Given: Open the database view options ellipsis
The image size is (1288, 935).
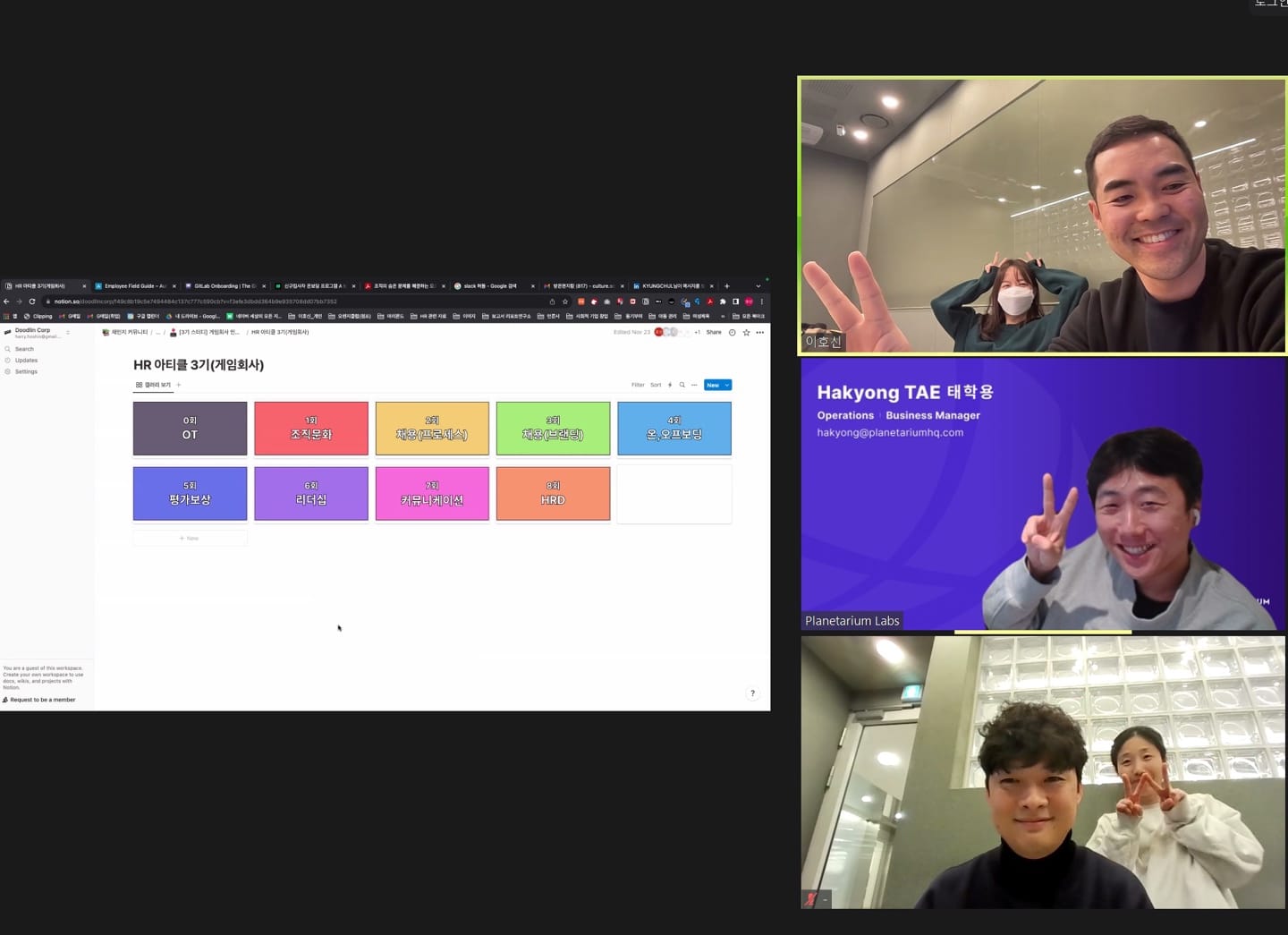Looking at the screenshot, I should click(694, 385).
